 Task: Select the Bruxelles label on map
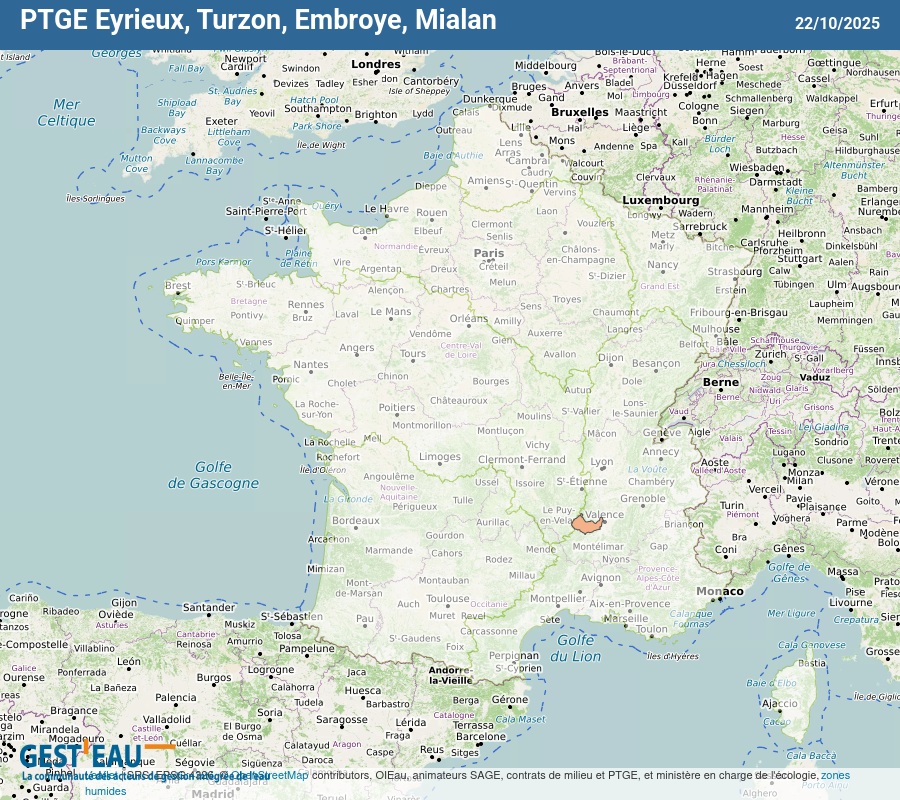coord(579,112)
